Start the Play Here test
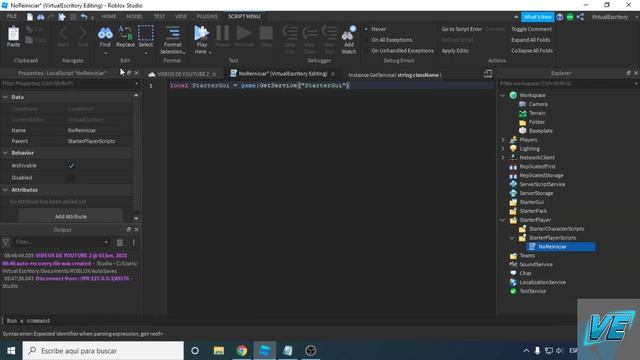Screen dimensions: 640x360 pyautogui.click(x=201, y=33)
